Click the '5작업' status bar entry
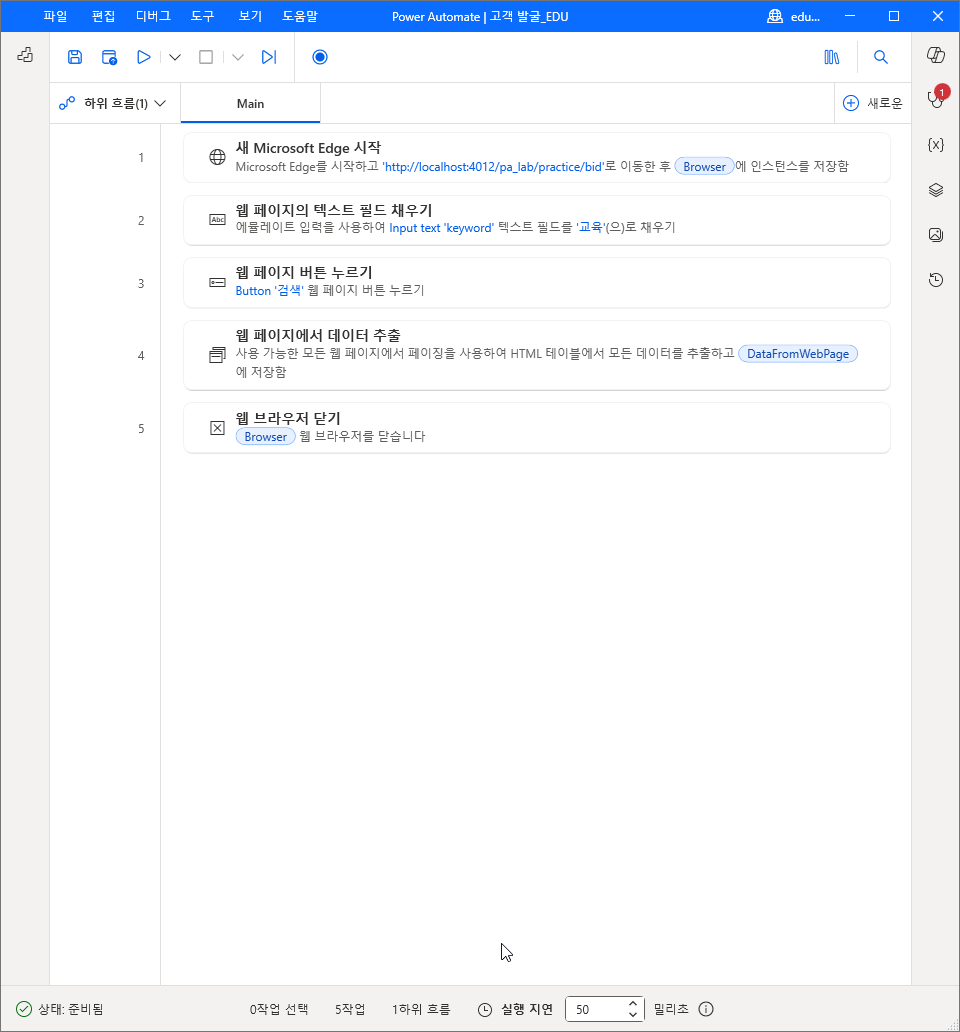Viewport: 960px width, 1032px height. (x=350, y=1009)
